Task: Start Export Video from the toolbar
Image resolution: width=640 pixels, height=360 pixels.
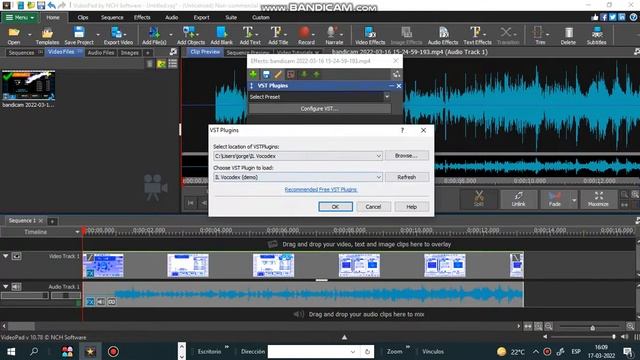Action: [x=118, y=36]
